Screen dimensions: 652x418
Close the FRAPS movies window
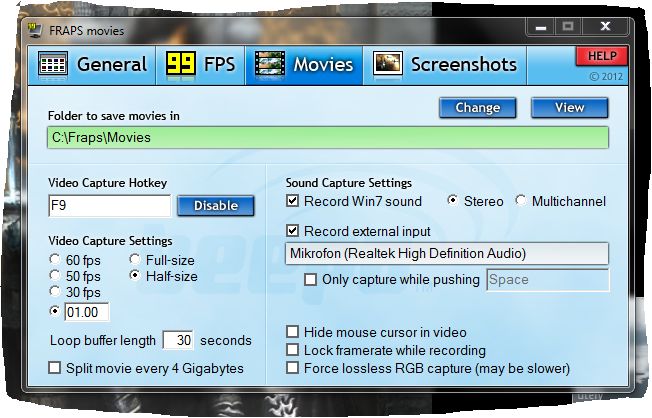coord(605,27)
